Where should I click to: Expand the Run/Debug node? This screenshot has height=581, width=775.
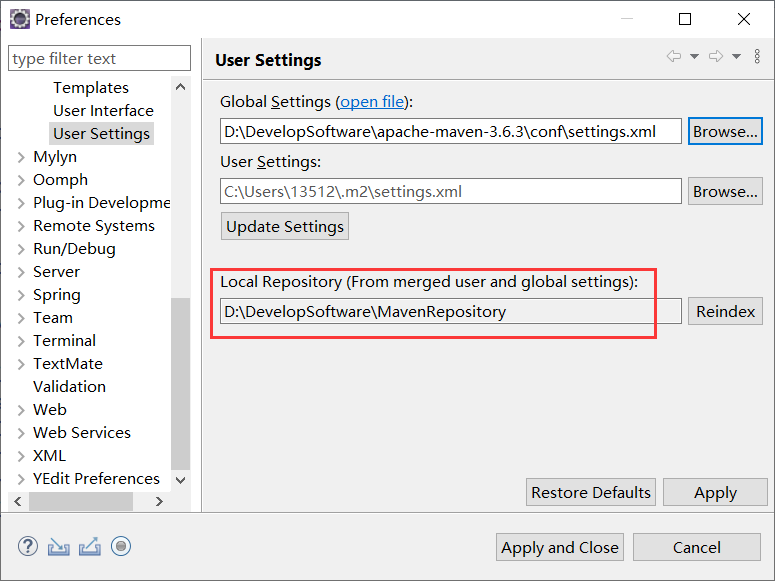click(x=21, y=249)
